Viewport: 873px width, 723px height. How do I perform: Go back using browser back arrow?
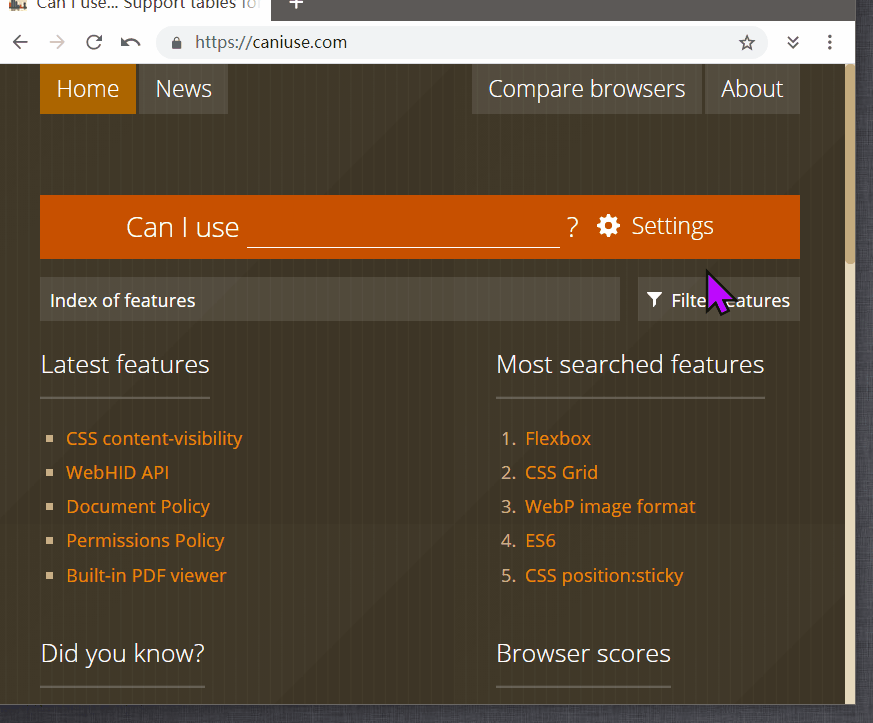tap(20, 42)
